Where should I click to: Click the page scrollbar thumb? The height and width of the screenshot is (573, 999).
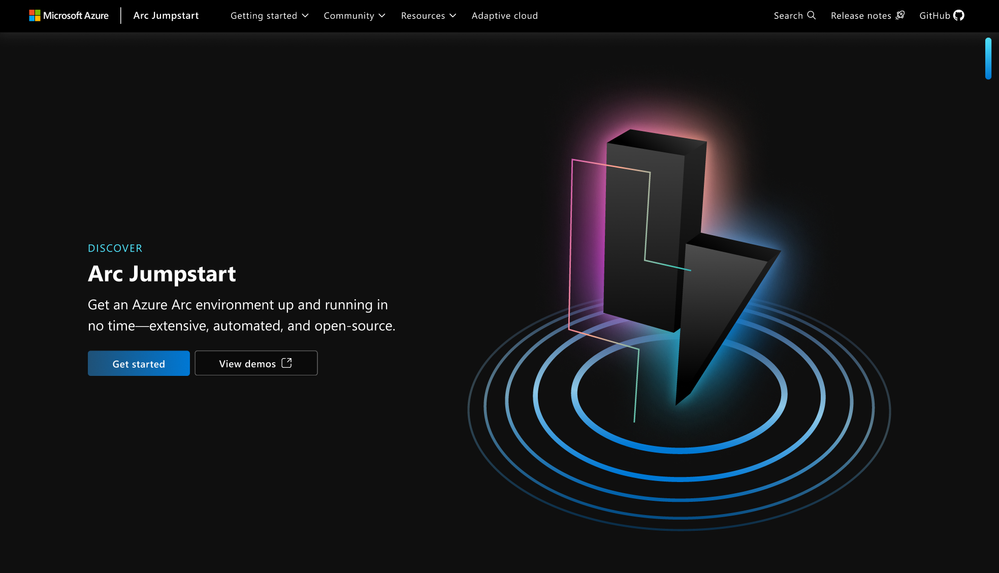click(x=988, y=58)
